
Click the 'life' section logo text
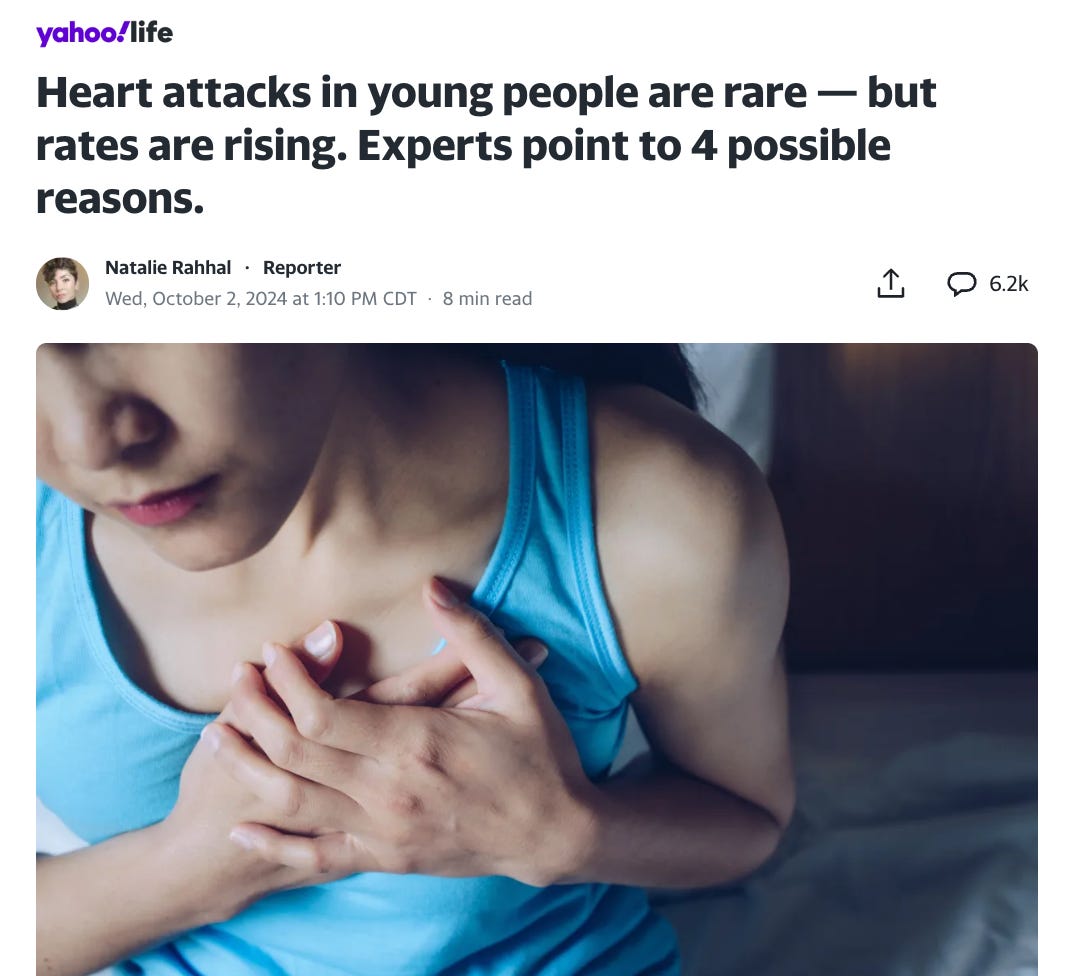pos(151,32)
